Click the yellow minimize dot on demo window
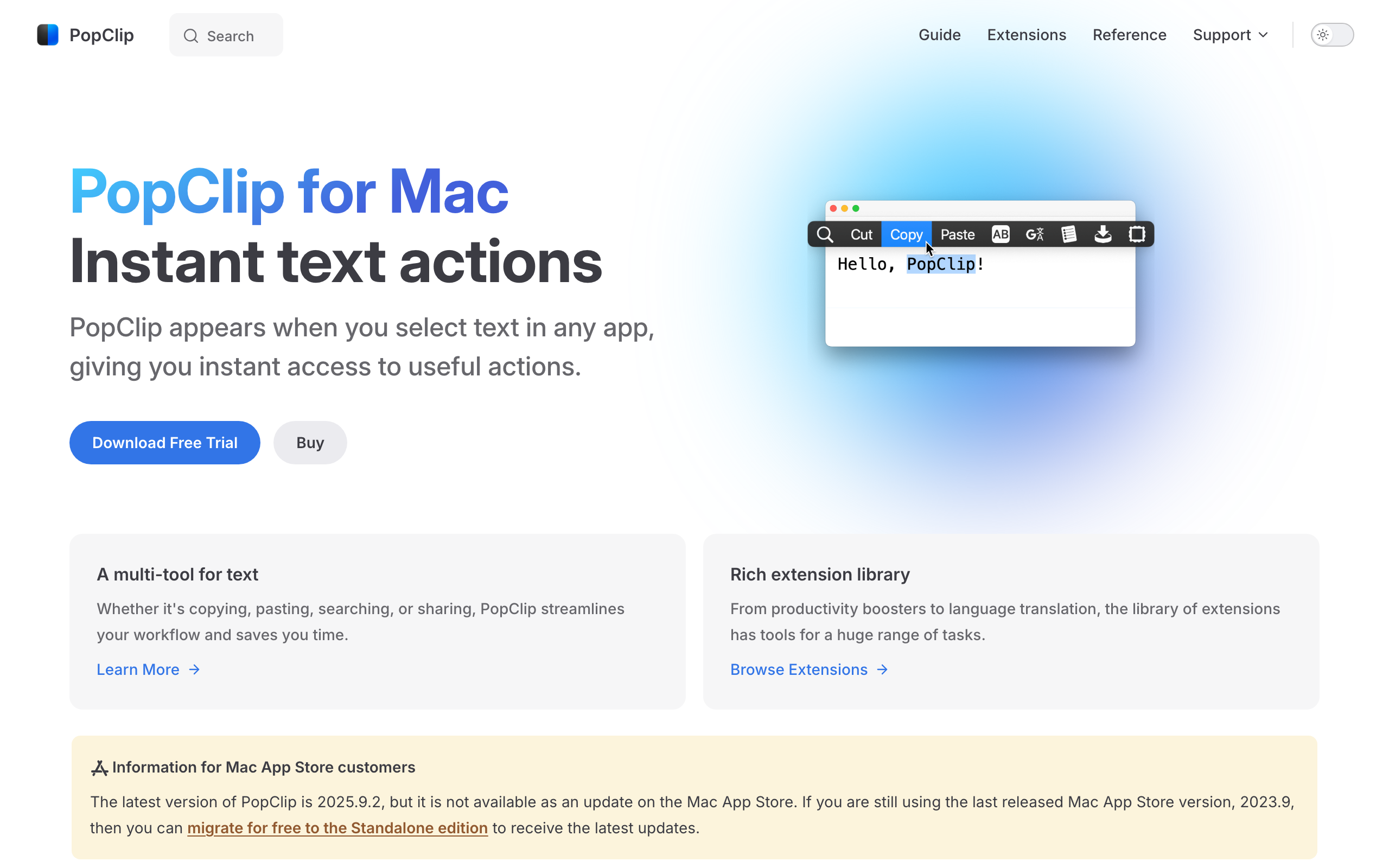The width and height of the screenshot is (1389, 868). (844, 208)
